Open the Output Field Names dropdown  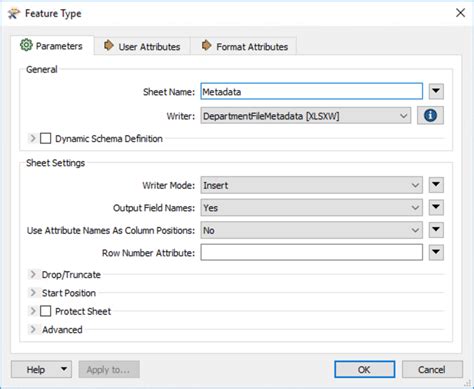click(312, 208)
